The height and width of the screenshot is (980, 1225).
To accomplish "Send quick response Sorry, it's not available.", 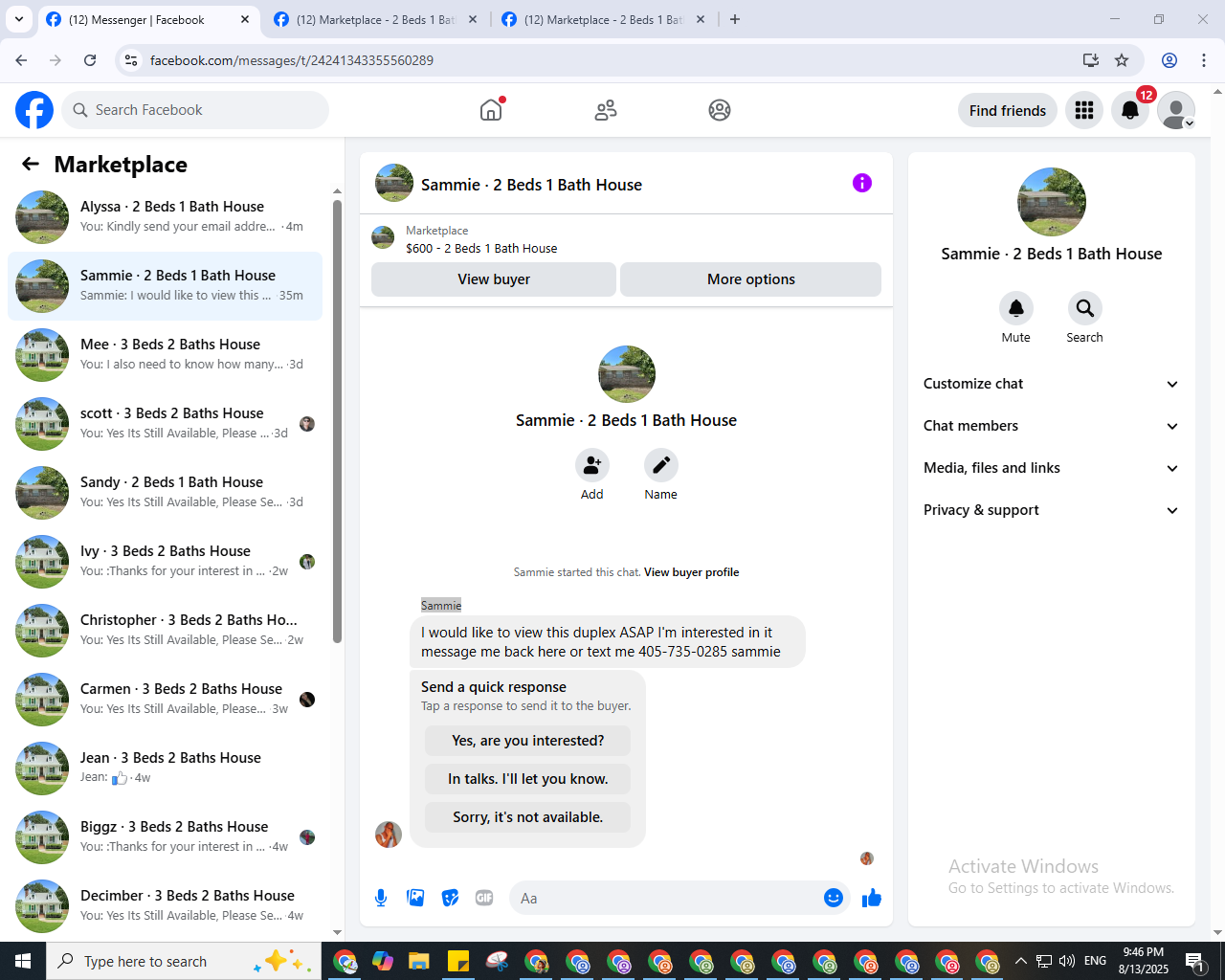I will 528,817.
